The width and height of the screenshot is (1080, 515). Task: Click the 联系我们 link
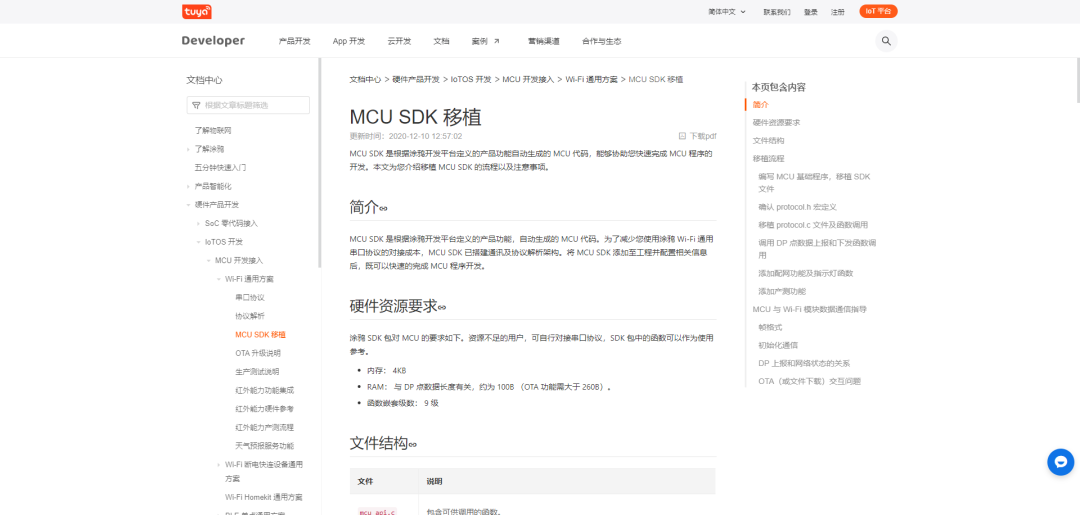[777, 12]
